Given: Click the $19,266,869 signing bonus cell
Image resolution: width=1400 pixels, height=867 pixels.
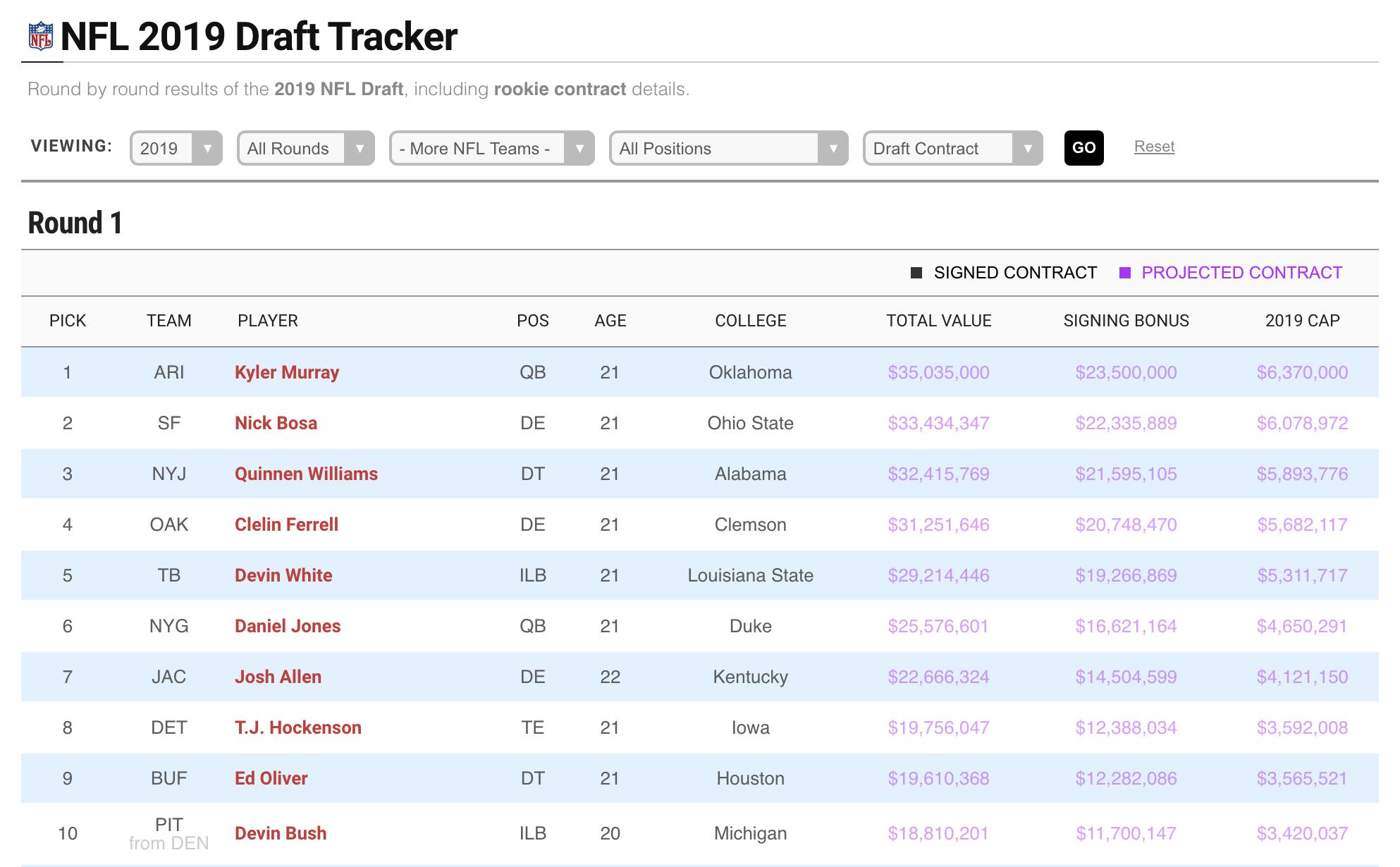Looking at the screenshot, I should (1126, 575).
